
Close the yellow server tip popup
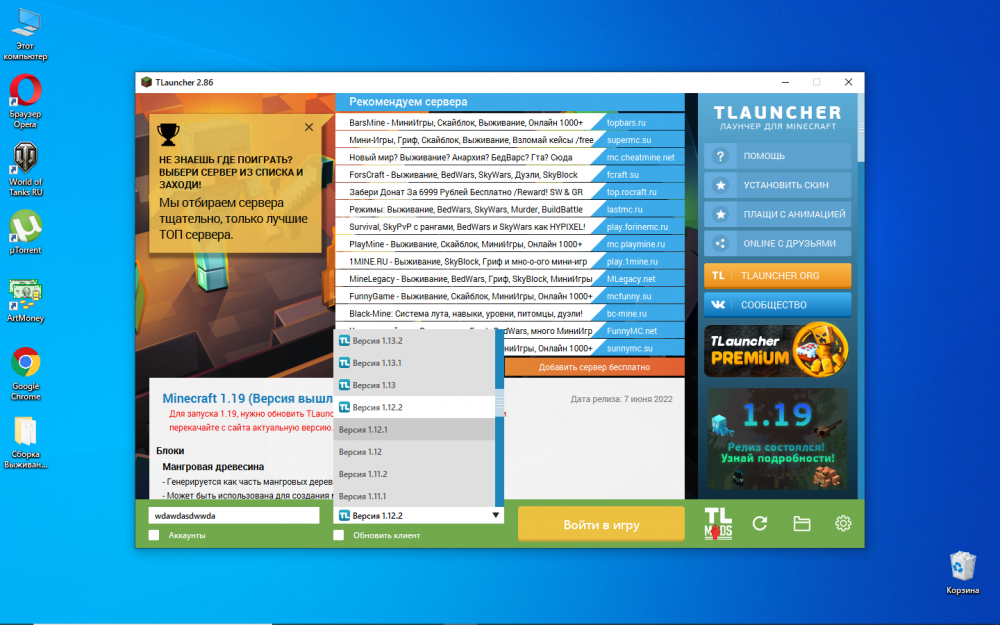pos(309,128)
